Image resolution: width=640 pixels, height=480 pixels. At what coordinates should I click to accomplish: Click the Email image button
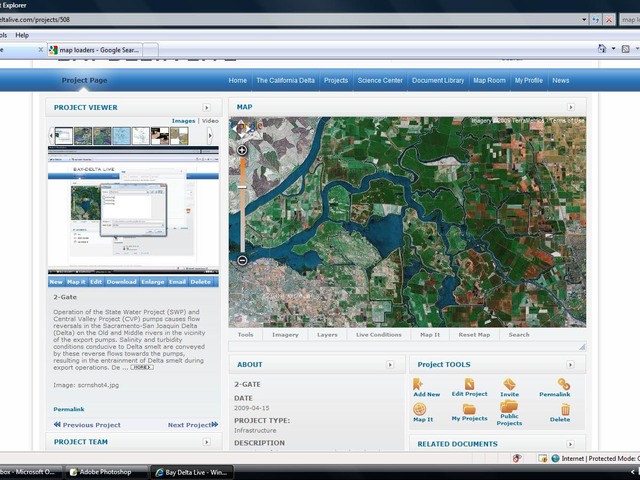coord(177,282)
